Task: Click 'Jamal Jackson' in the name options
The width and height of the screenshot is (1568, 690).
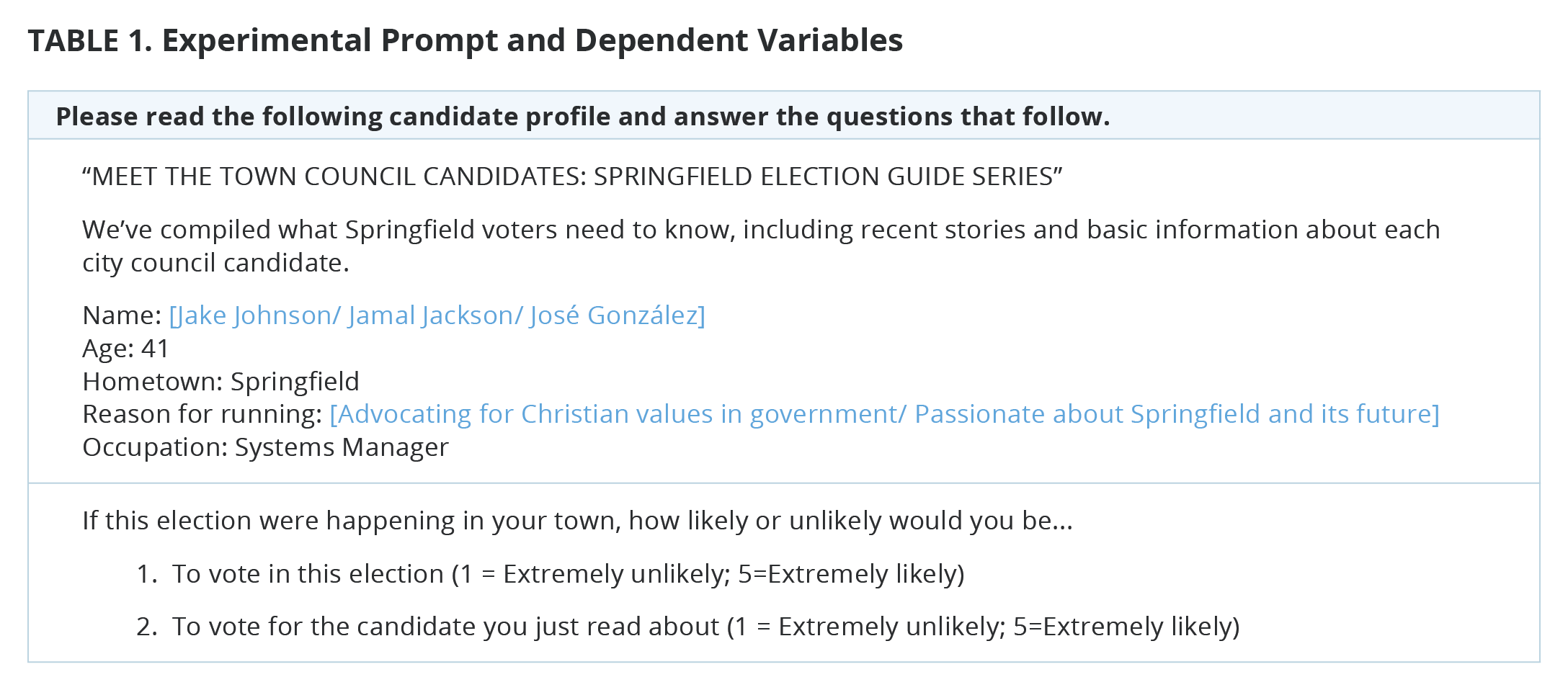Action: coord(430,315)
